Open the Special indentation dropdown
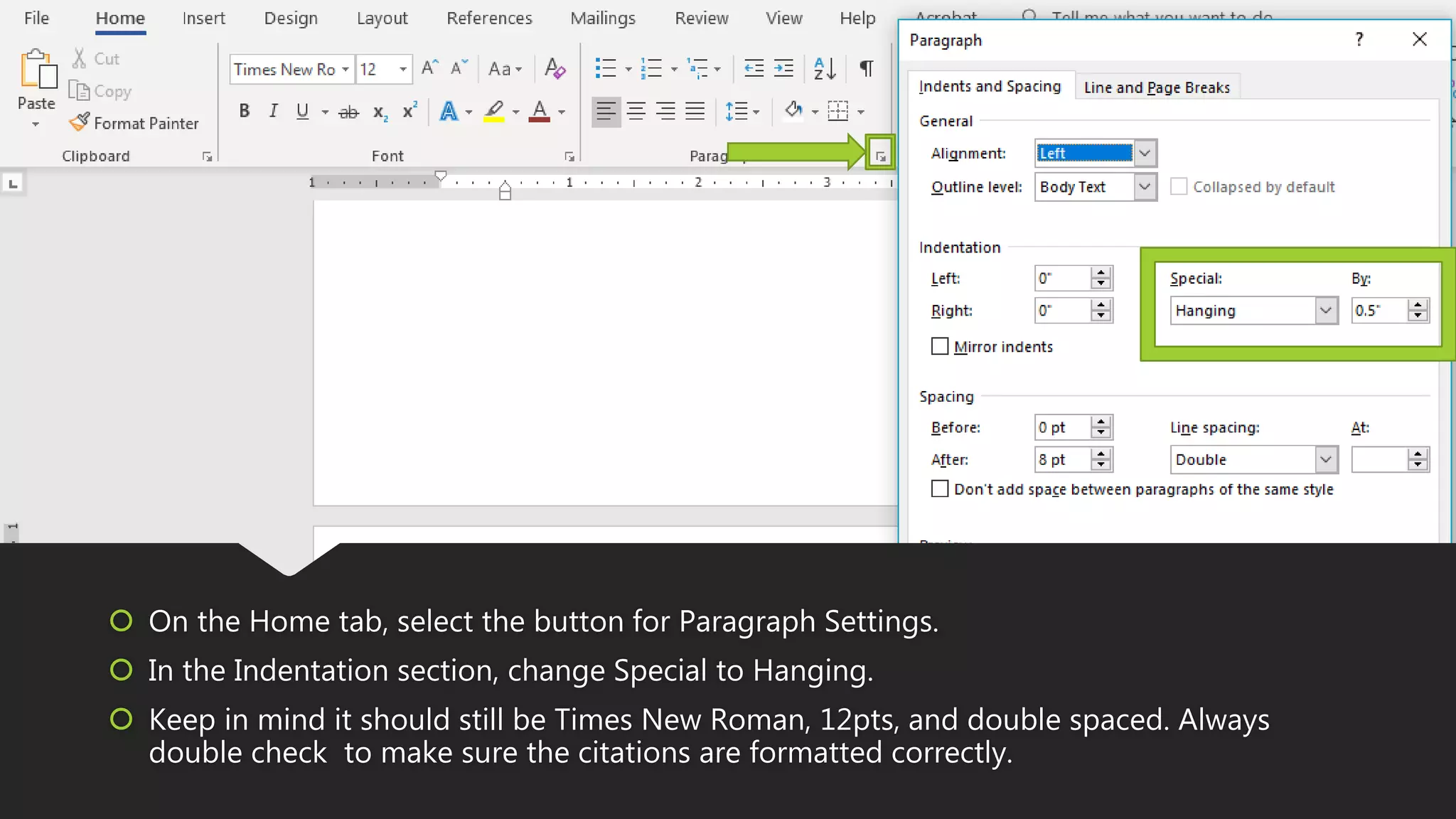Image resolution: width=1456 pixels, height=819 pixels. tap(1325, 311)
